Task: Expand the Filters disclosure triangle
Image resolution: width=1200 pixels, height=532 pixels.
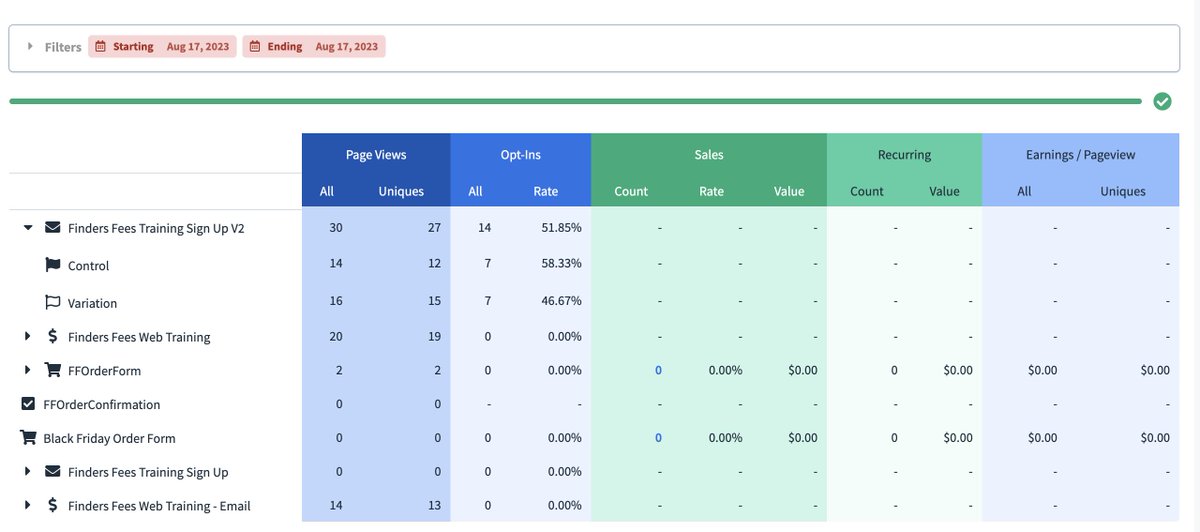Action: point(30,46)
